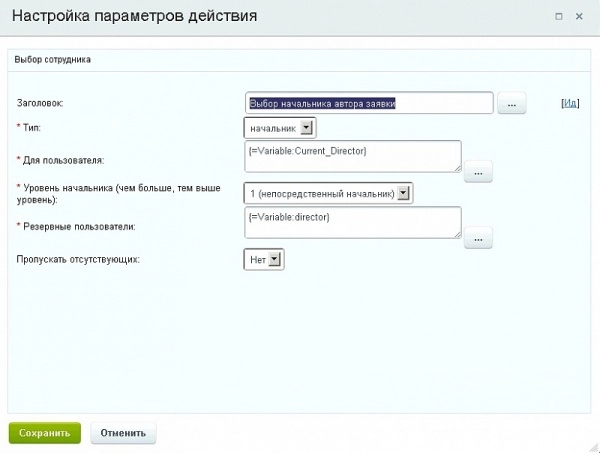
Task: Click the Ид link
Action: click(571, 103)
